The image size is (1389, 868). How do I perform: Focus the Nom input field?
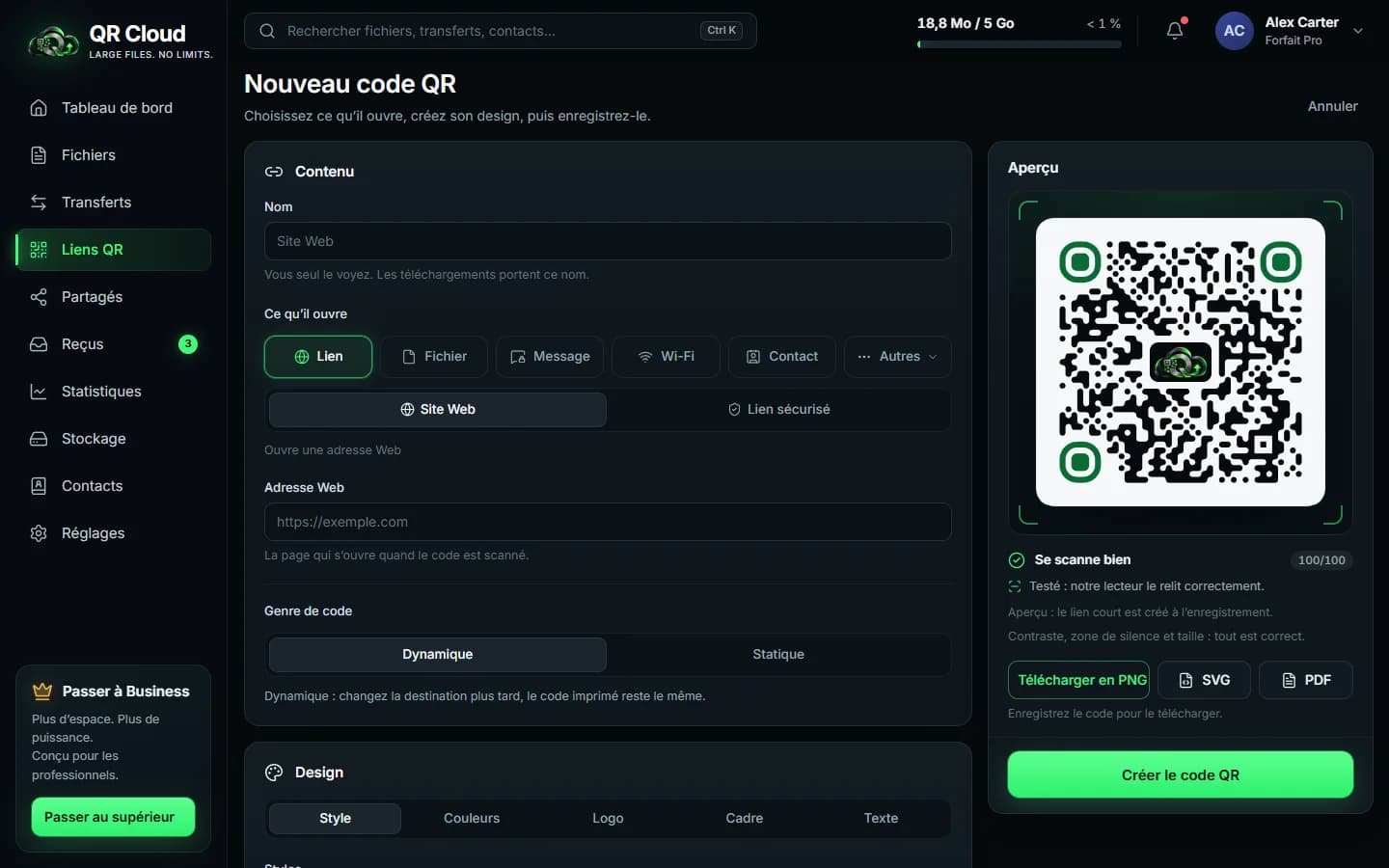coord(608,241)
